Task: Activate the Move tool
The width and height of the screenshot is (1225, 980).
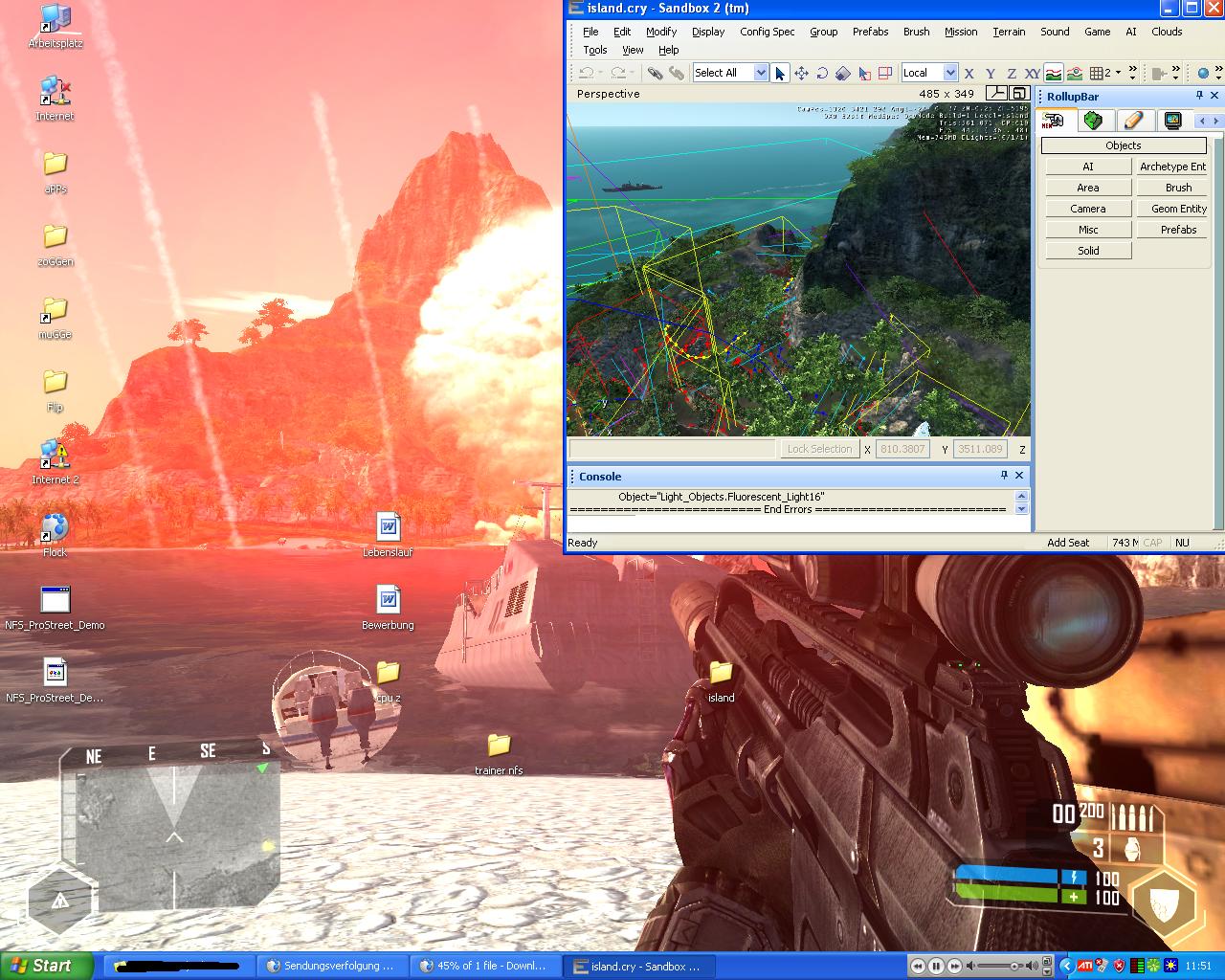Action: point(801,73)
